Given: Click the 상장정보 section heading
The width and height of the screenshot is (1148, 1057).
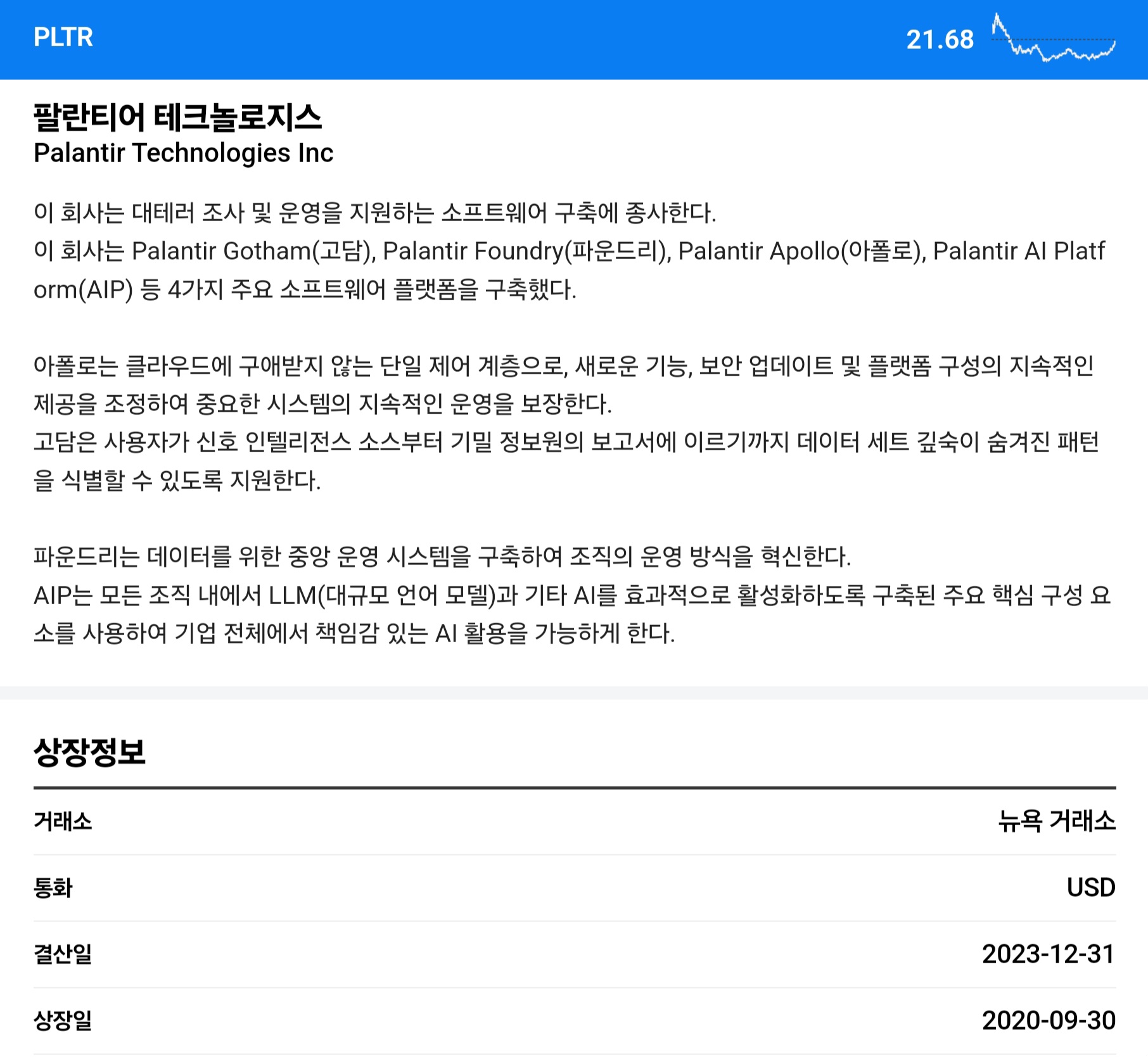Looking at the screenshot, I should point(89,752).
